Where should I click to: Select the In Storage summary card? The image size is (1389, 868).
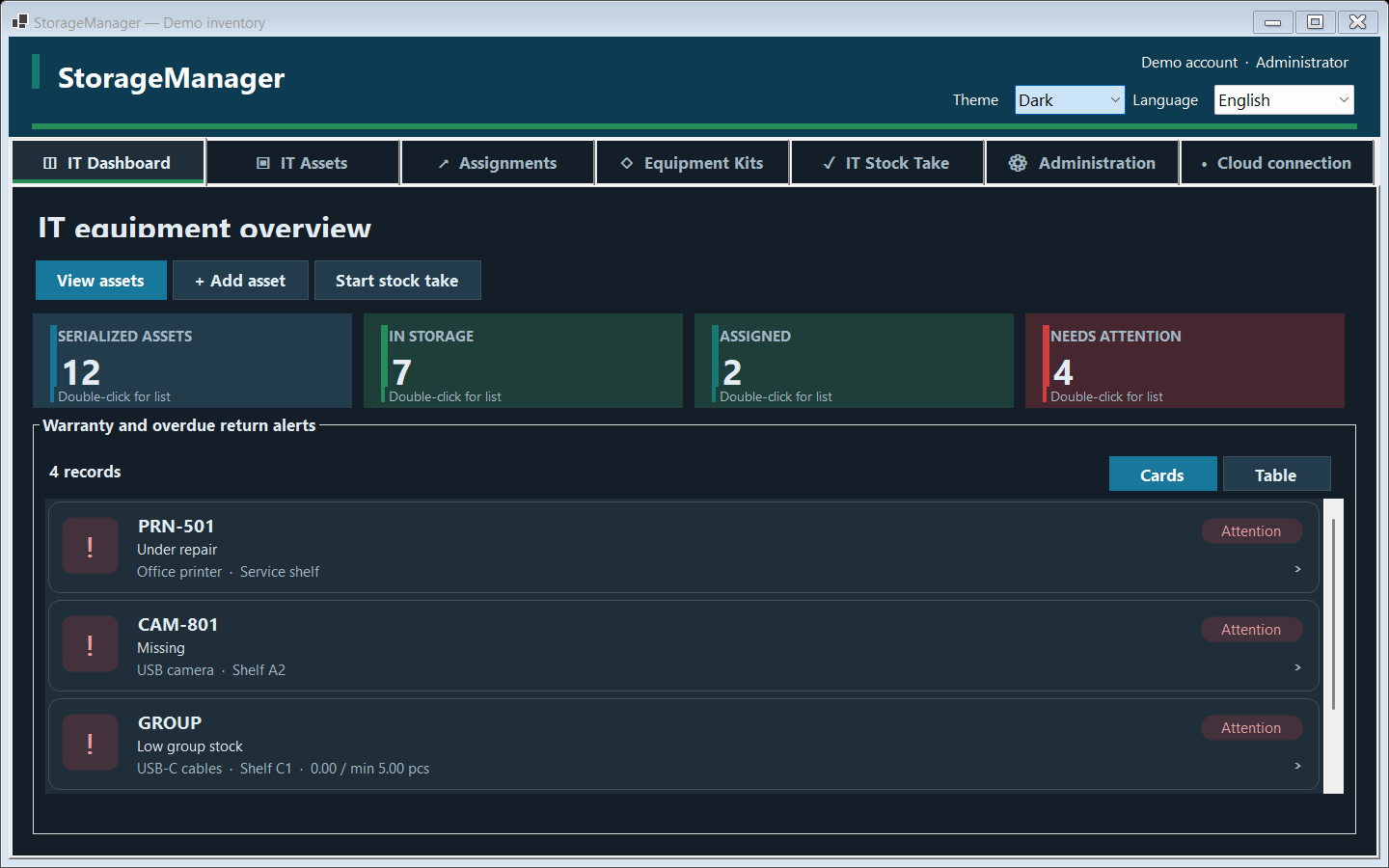tap(523, 361)
